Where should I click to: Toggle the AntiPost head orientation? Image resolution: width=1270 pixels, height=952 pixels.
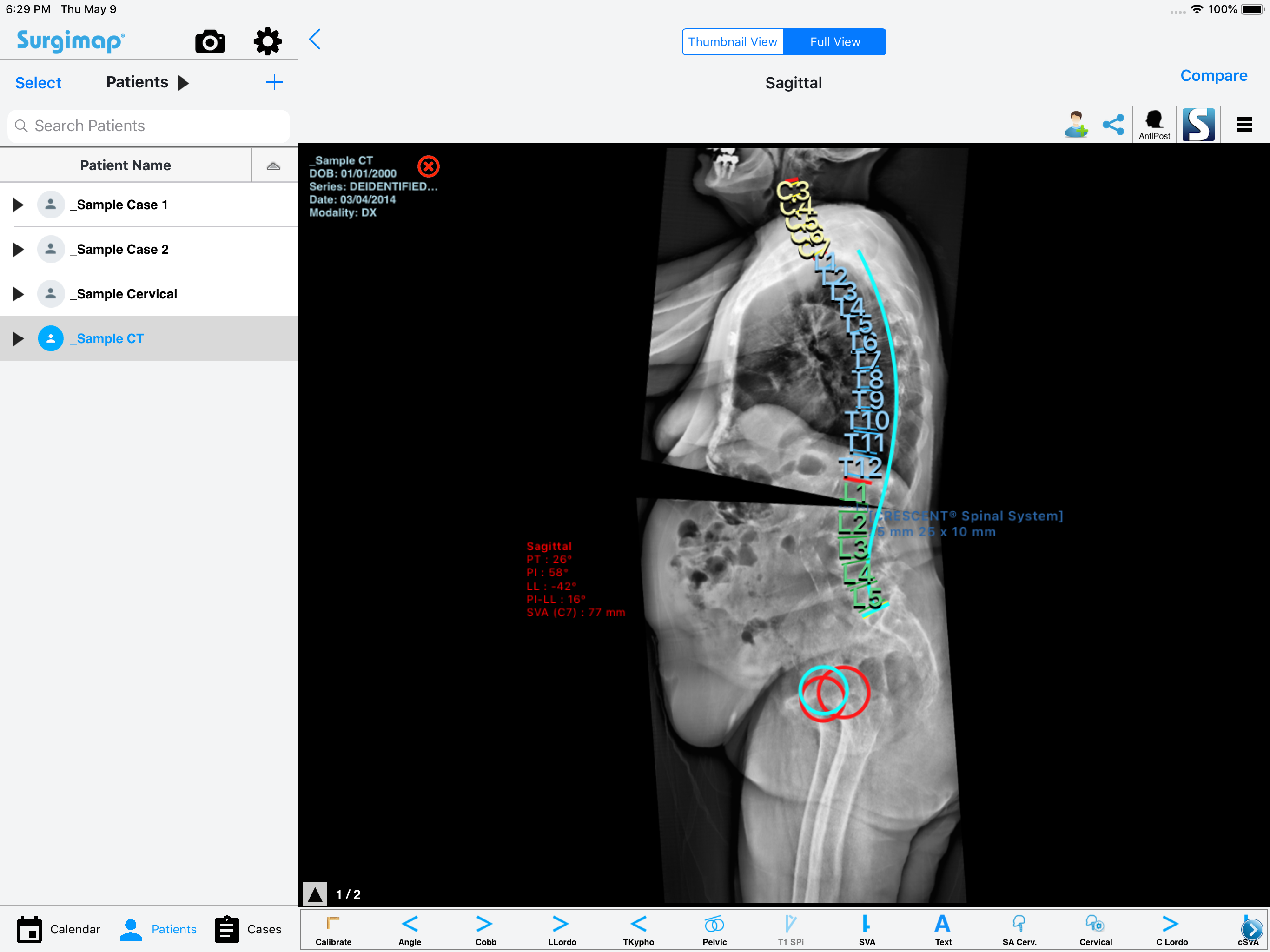(x=1154, y=125)
